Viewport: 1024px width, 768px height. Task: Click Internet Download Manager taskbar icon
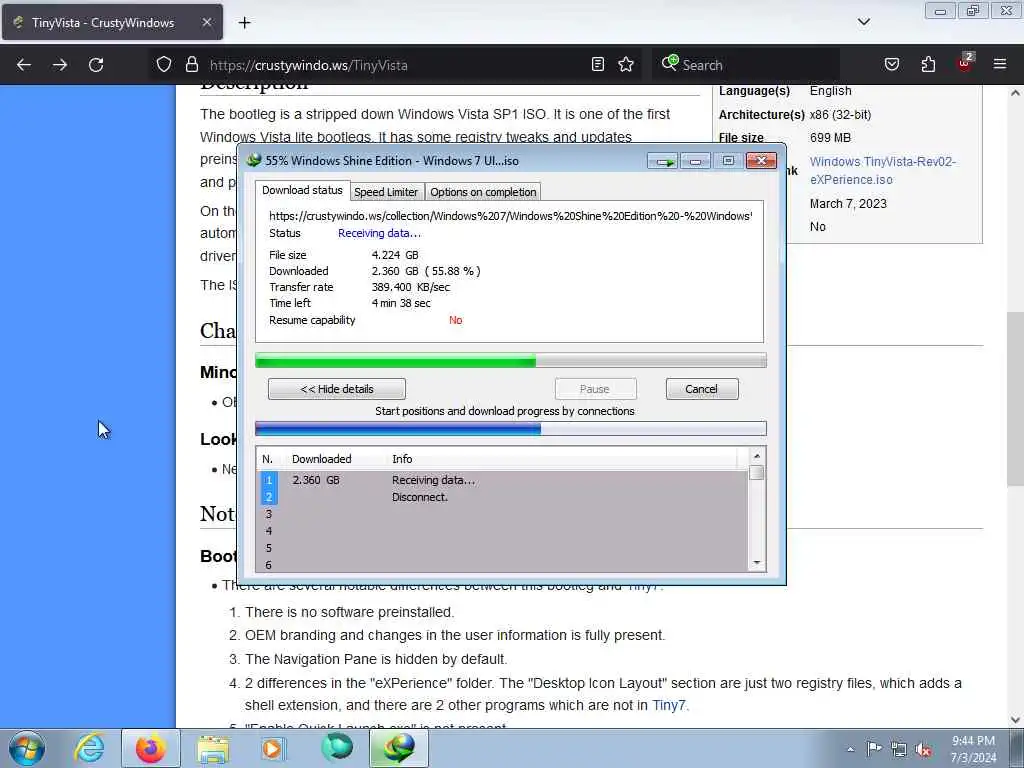[399, 748]
